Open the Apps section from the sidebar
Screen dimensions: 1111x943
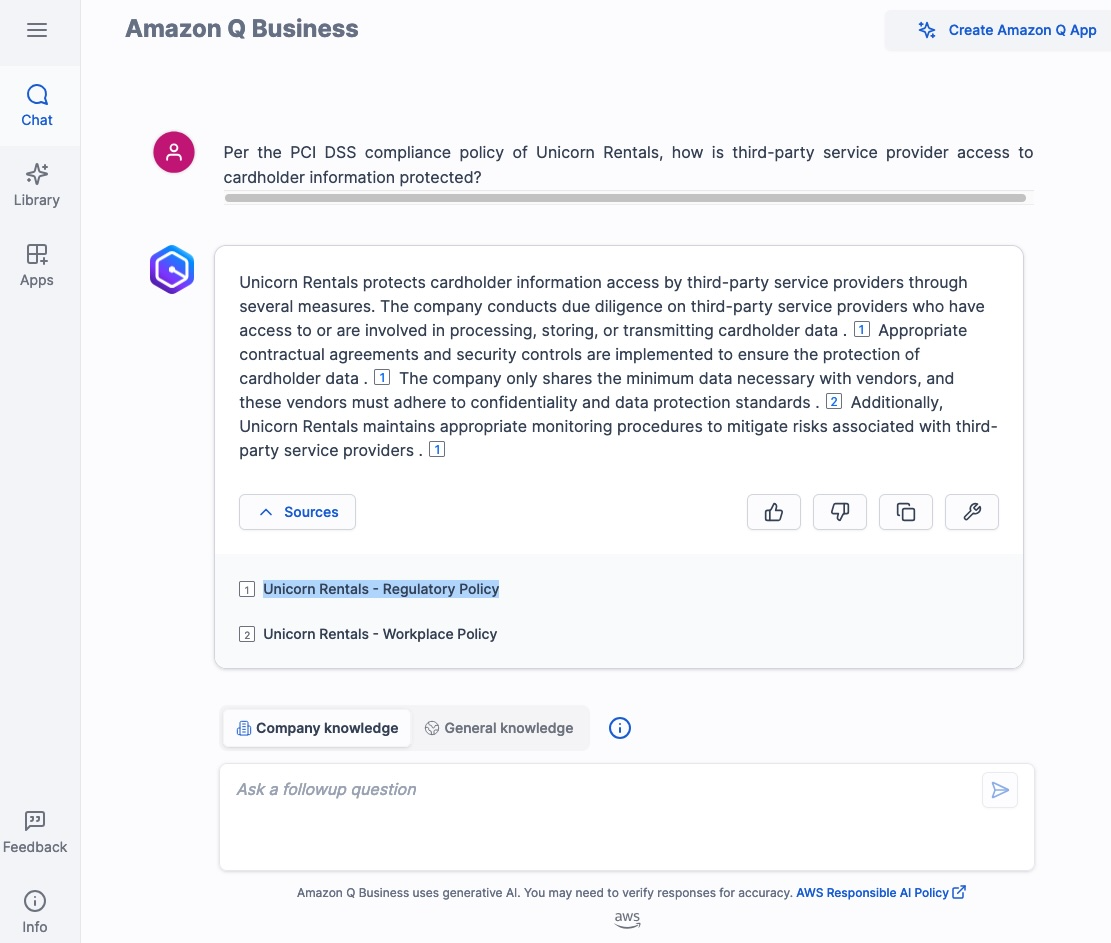(x=37, y=265)
